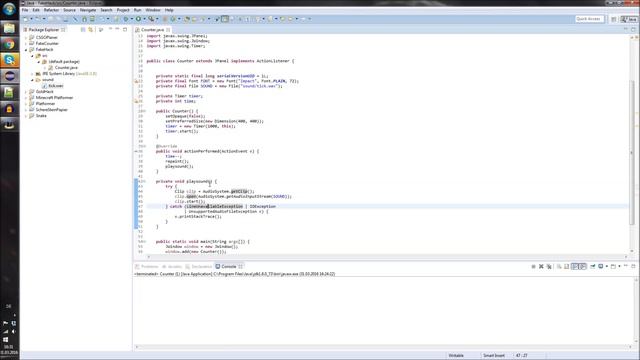Collapse the default package node
Screen dimensions: 640x360
(x=39, y=62)
